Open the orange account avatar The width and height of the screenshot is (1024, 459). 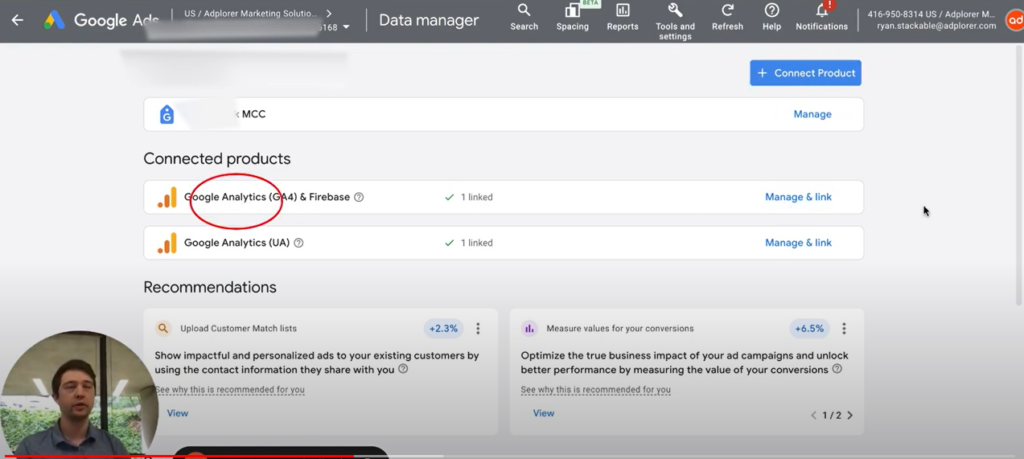point(1016,20)
